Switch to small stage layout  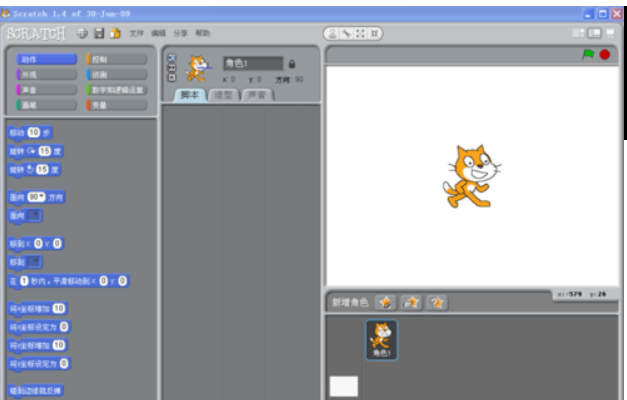578,33
